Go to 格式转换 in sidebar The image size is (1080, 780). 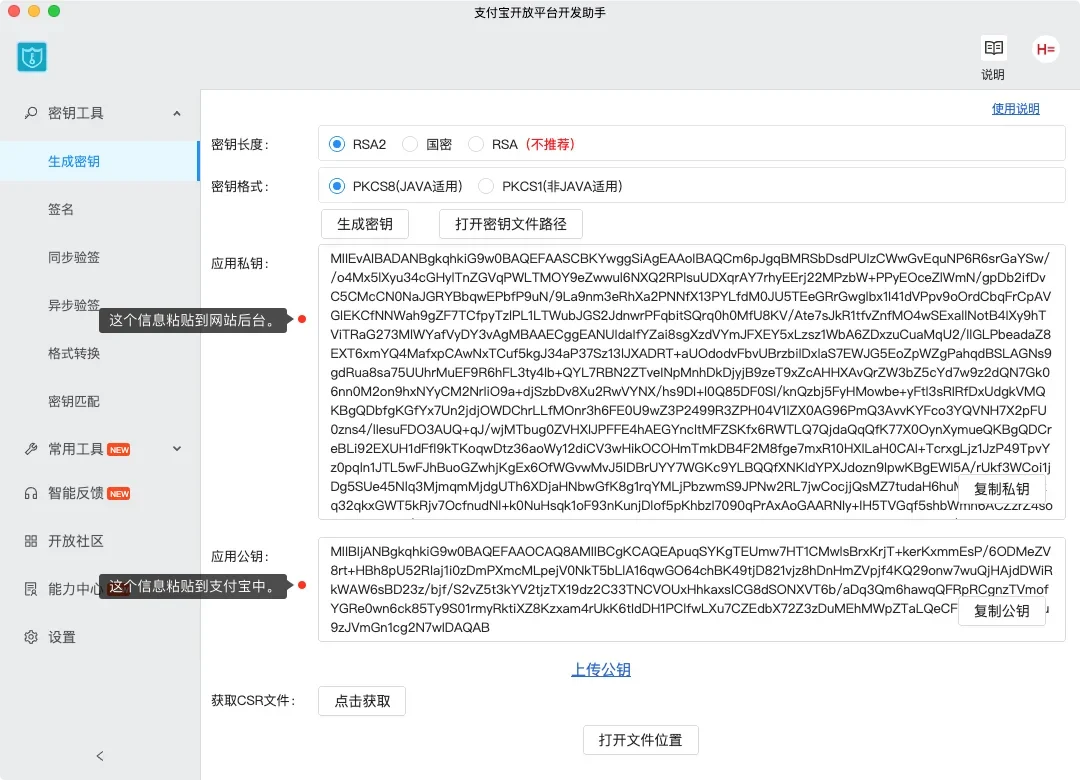[x=74, y=353]
